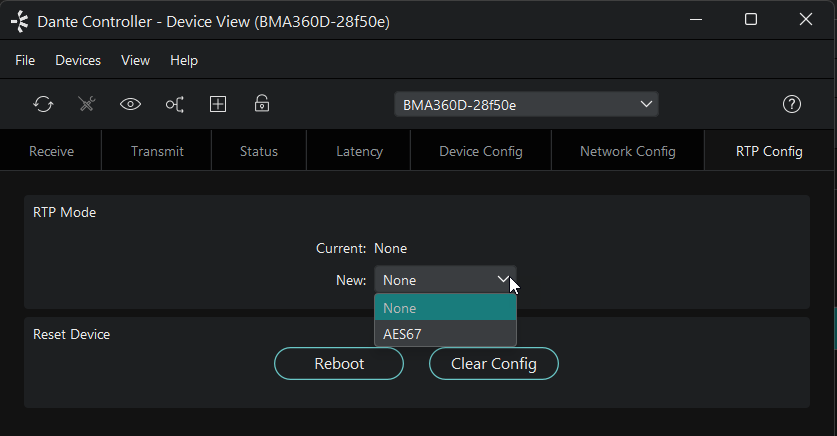Maximize the Device View window
Screen dimensions: 837x436
point(751,20)
